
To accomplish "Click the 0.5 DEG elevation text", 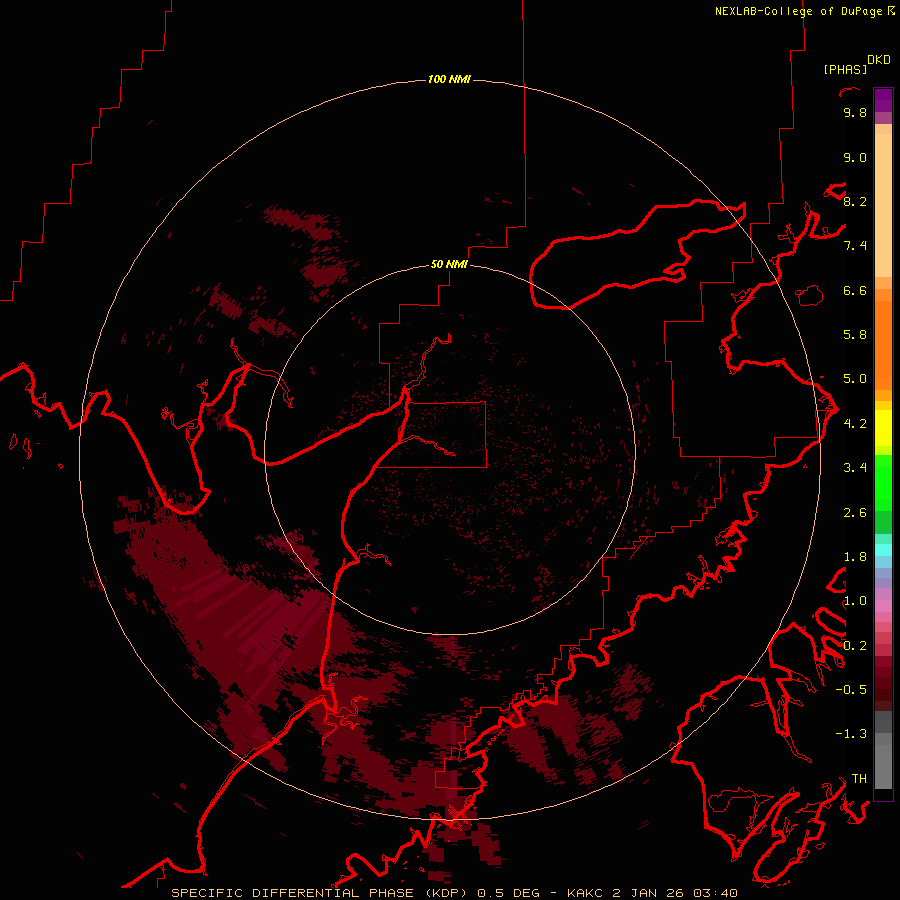I will point(509,893).
